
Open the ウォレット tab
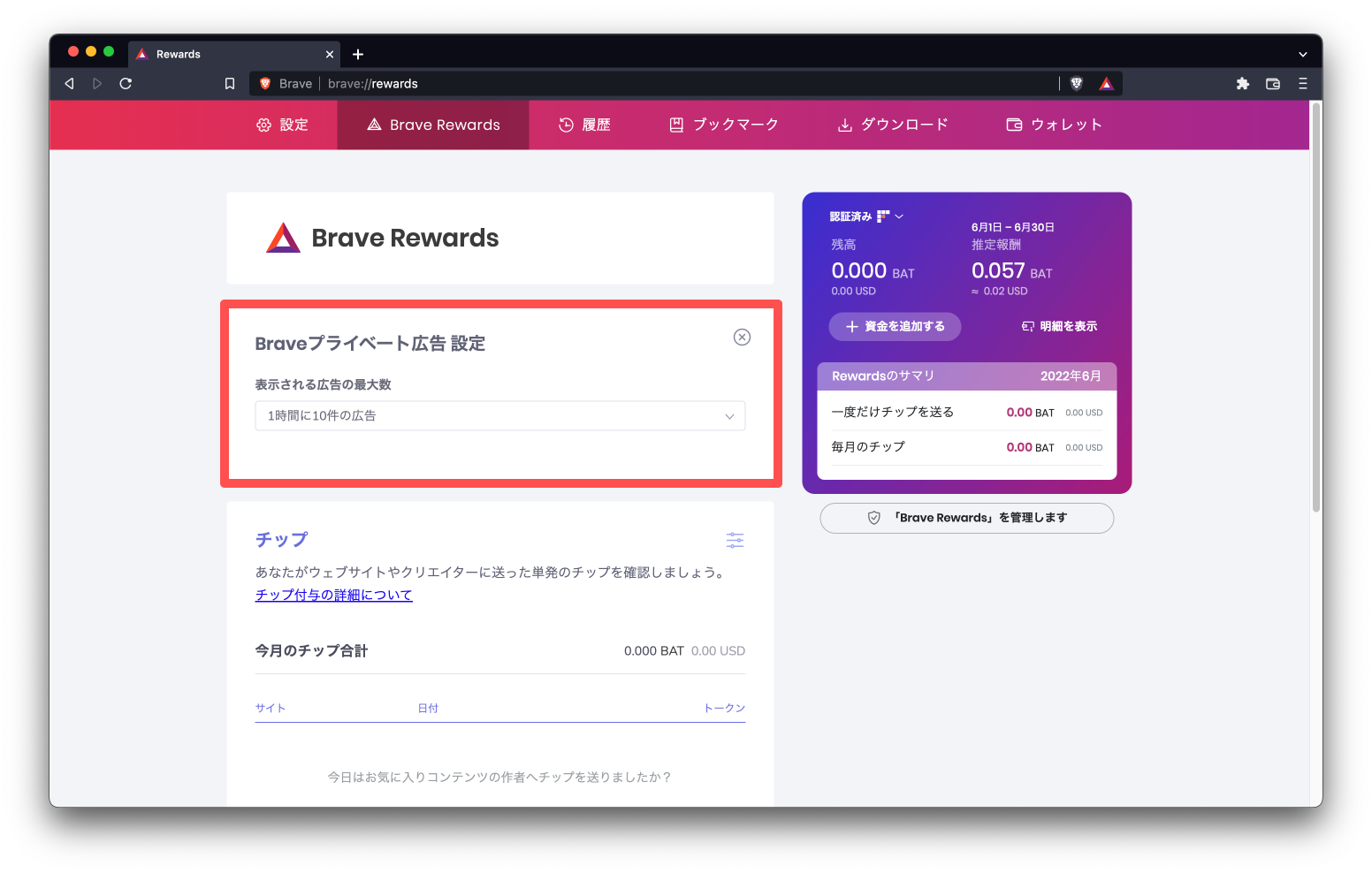coord(1054,125)
